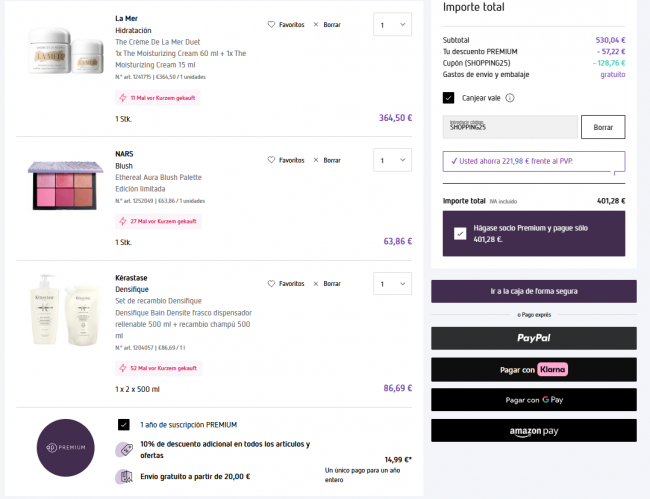650x499 pixels.
Task: Click the X Borrar icon for Kérastase
Action: 317,283
